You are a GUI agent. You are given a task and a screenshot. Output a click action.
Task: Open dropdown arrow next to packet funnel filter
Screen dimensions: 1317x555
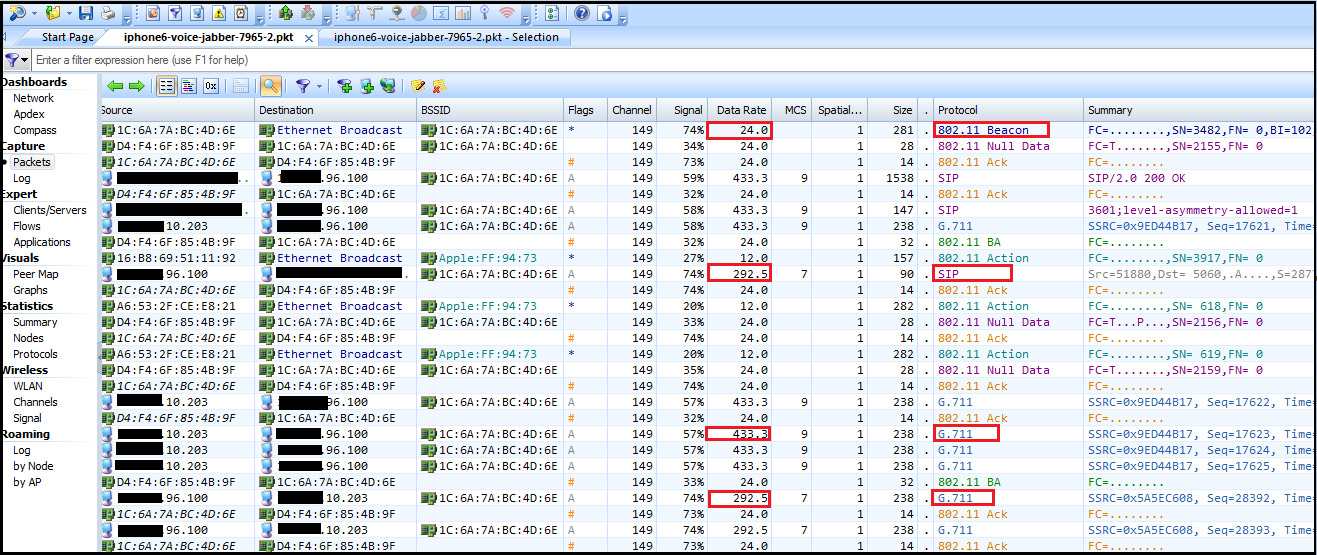319,87
